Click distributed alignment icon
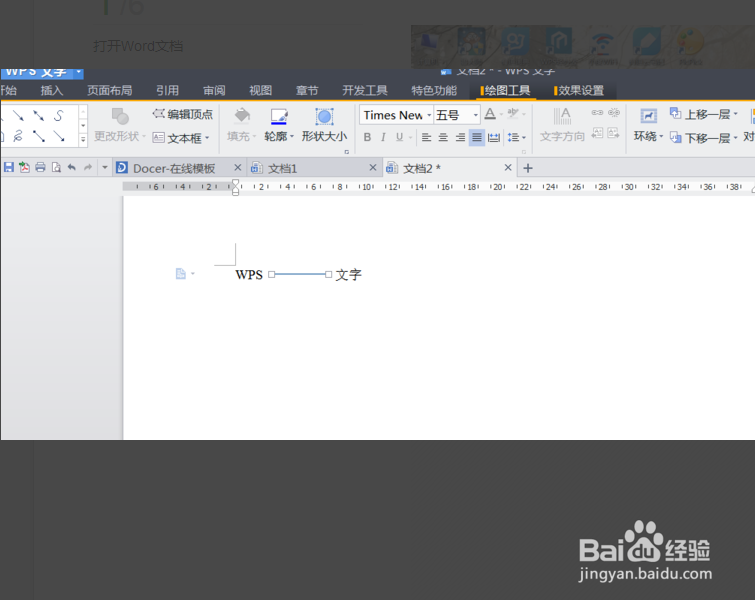 pos(494,137)
